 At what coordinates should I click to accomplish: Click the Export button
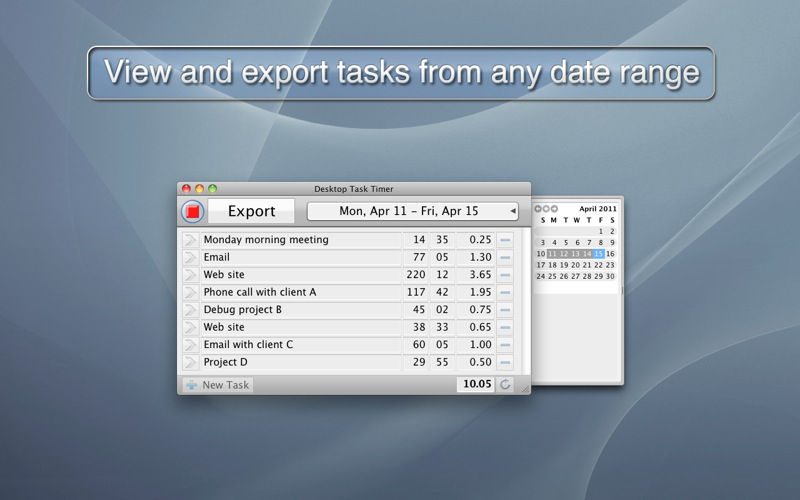click(251, 211)
